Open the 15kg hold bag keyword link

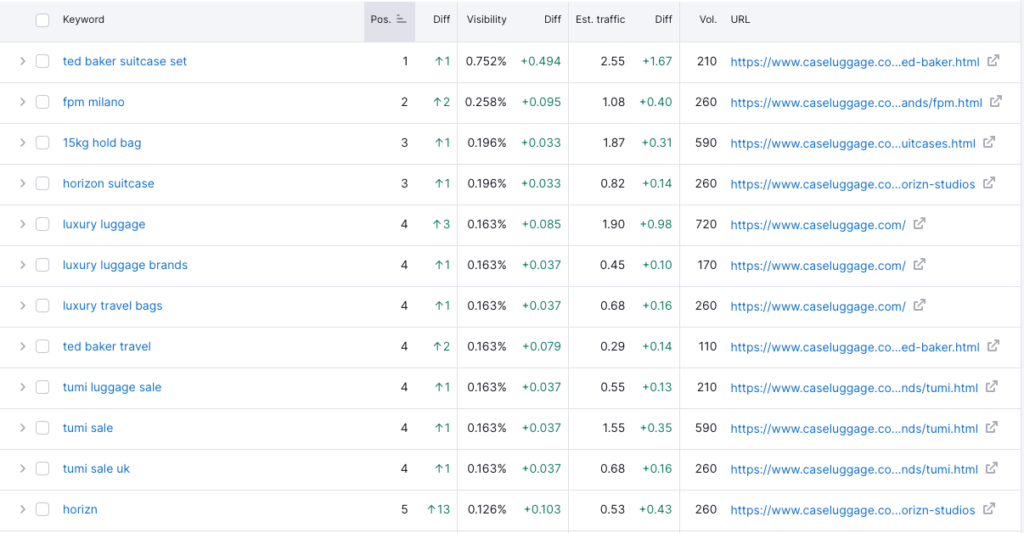pyautogui.click(x=102, y=143)
